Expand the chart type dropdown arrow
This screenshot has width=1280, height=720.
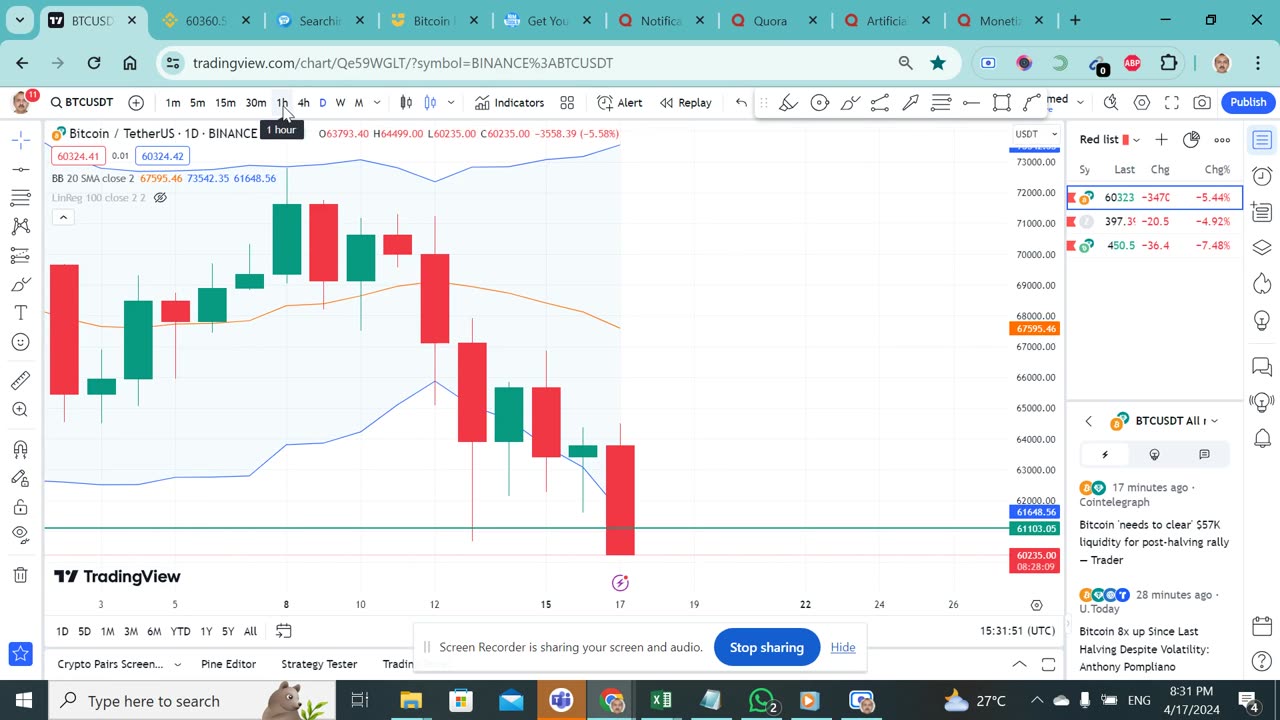451,102
